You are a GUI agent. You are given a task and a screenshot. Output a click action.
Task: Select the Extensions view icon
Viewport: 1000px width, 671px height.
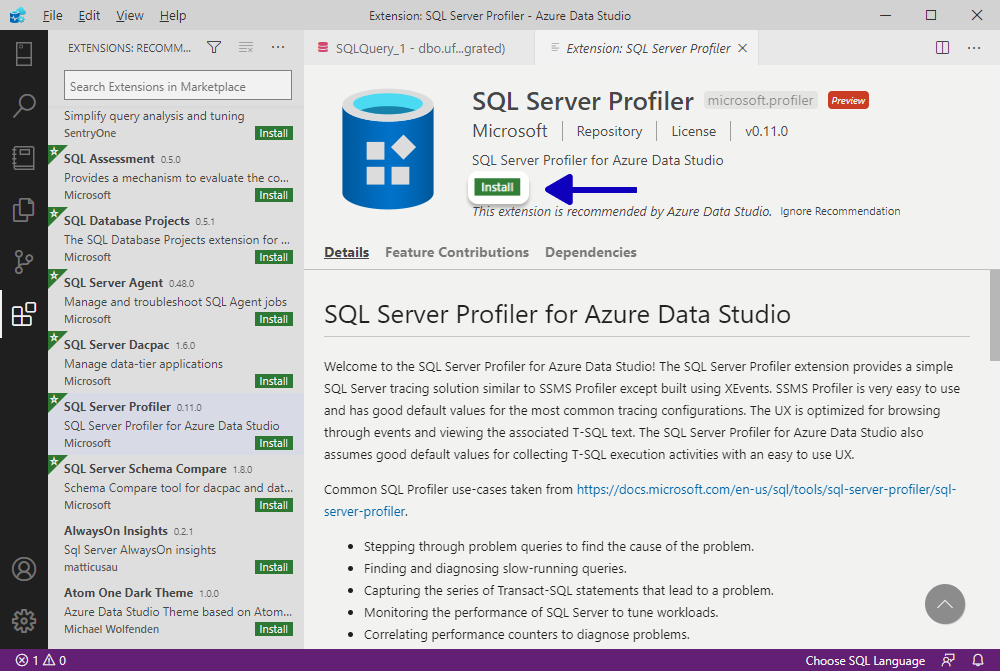pyautogui.click(x=24, y=314)
